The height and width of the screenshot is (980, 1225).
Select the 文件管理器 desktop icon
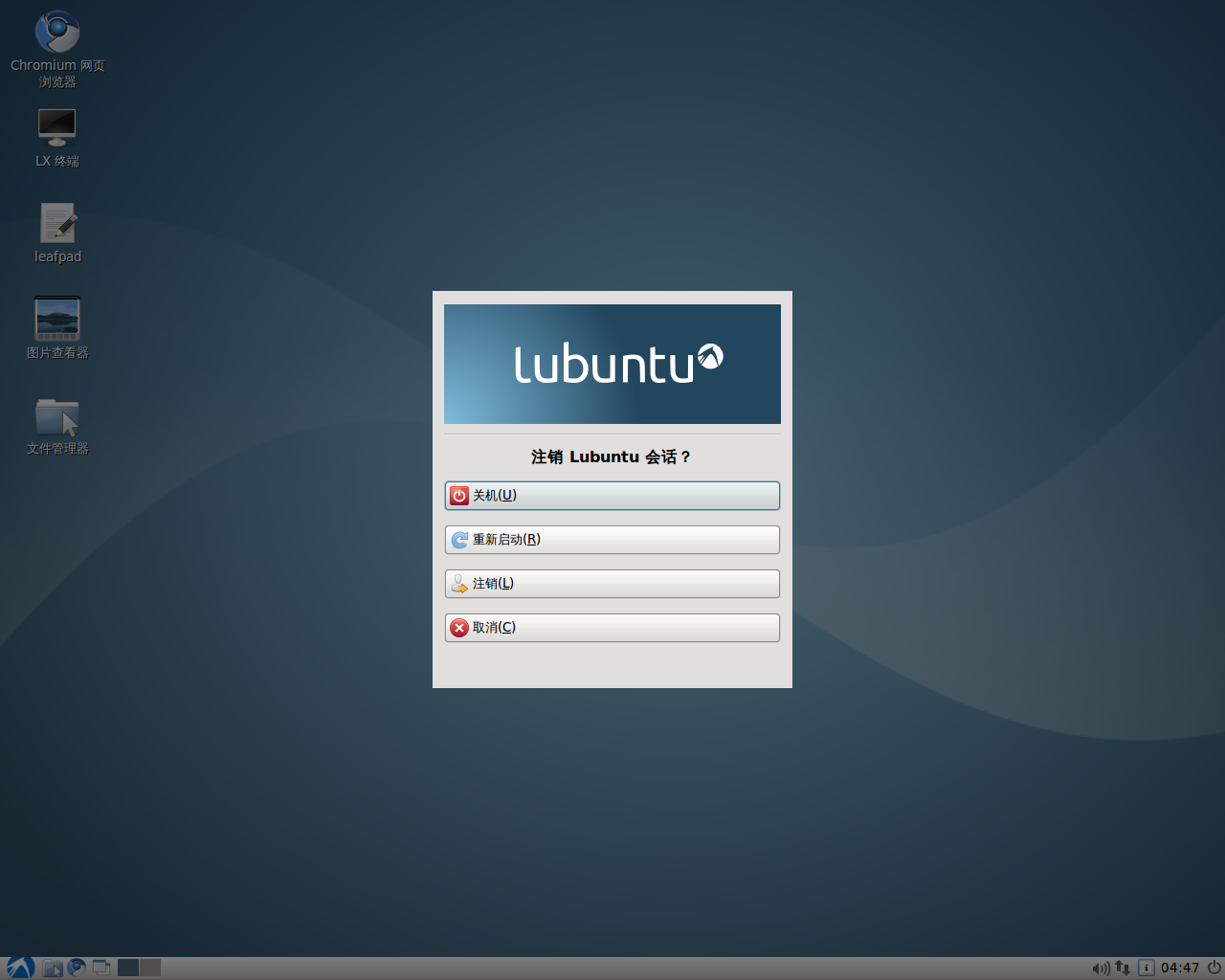(x=57, y=427)
